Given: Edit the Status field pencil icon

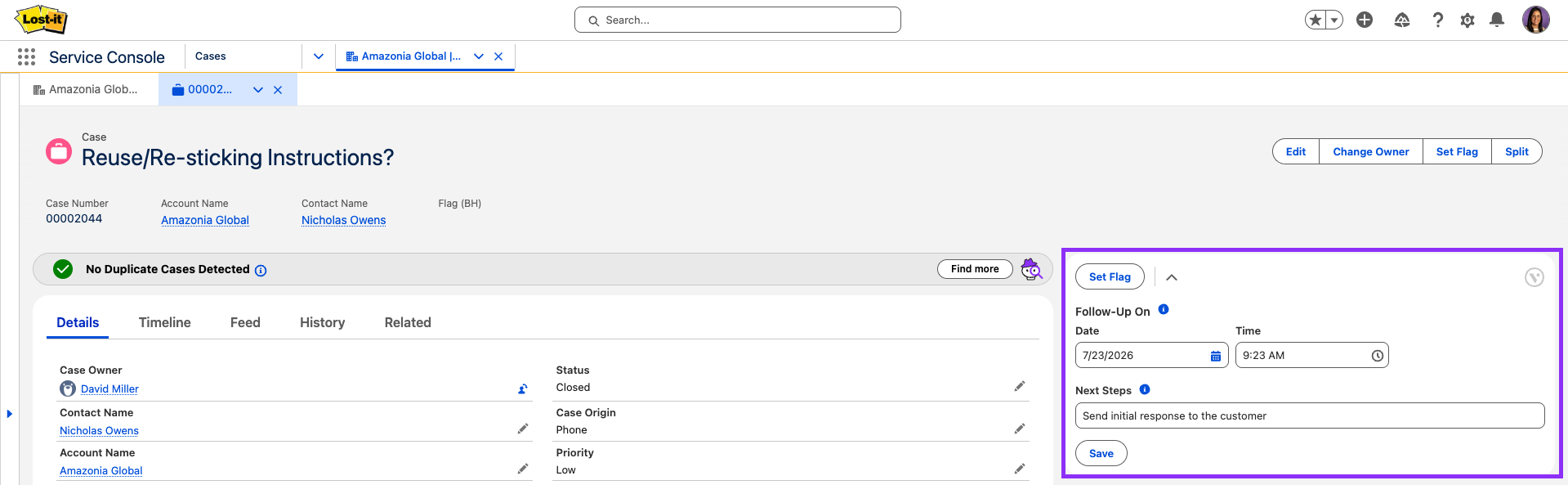Looking at the screenshot, I should pos(1020,386).
